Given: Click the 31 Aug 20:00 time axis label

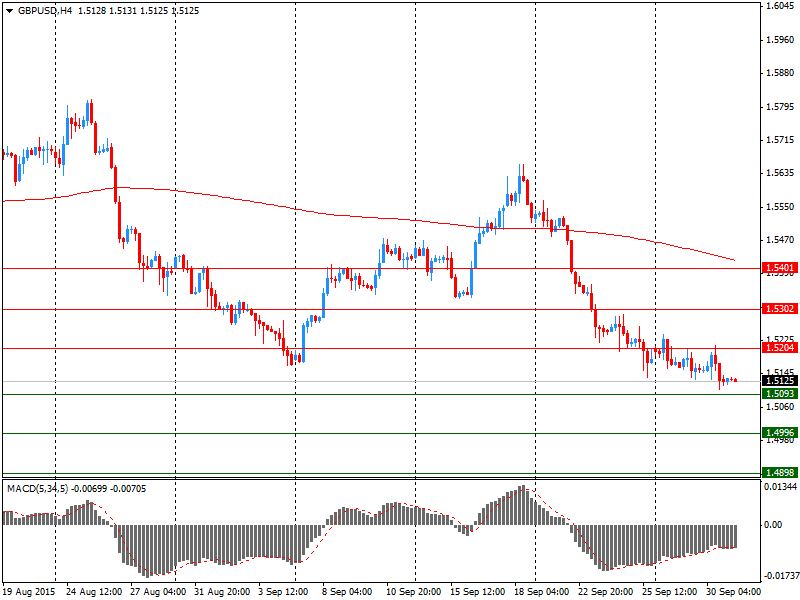Looking at the screenshot, I should [222, 592].
